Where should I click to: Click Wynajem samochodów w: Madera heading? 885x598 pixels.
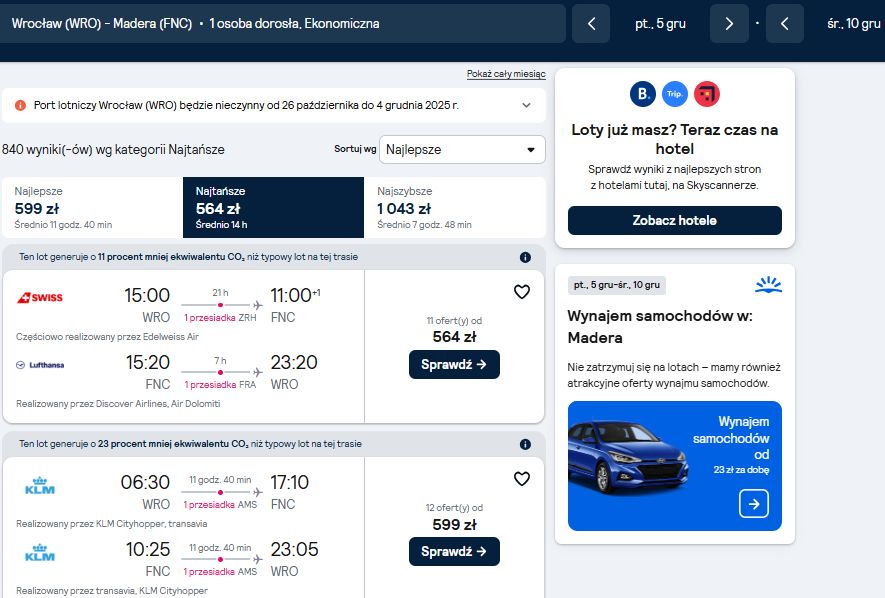click(x=660, y=327)
